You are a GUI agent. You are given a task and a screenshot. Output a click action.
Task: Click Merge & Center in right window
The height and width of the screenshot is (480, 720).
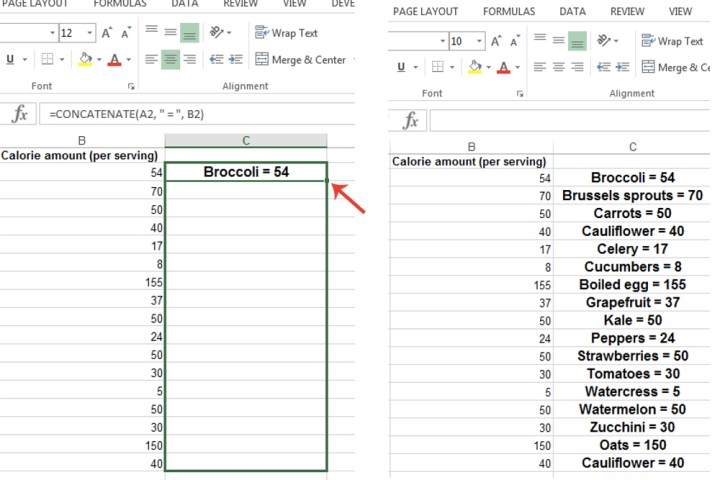coord(675,68)
